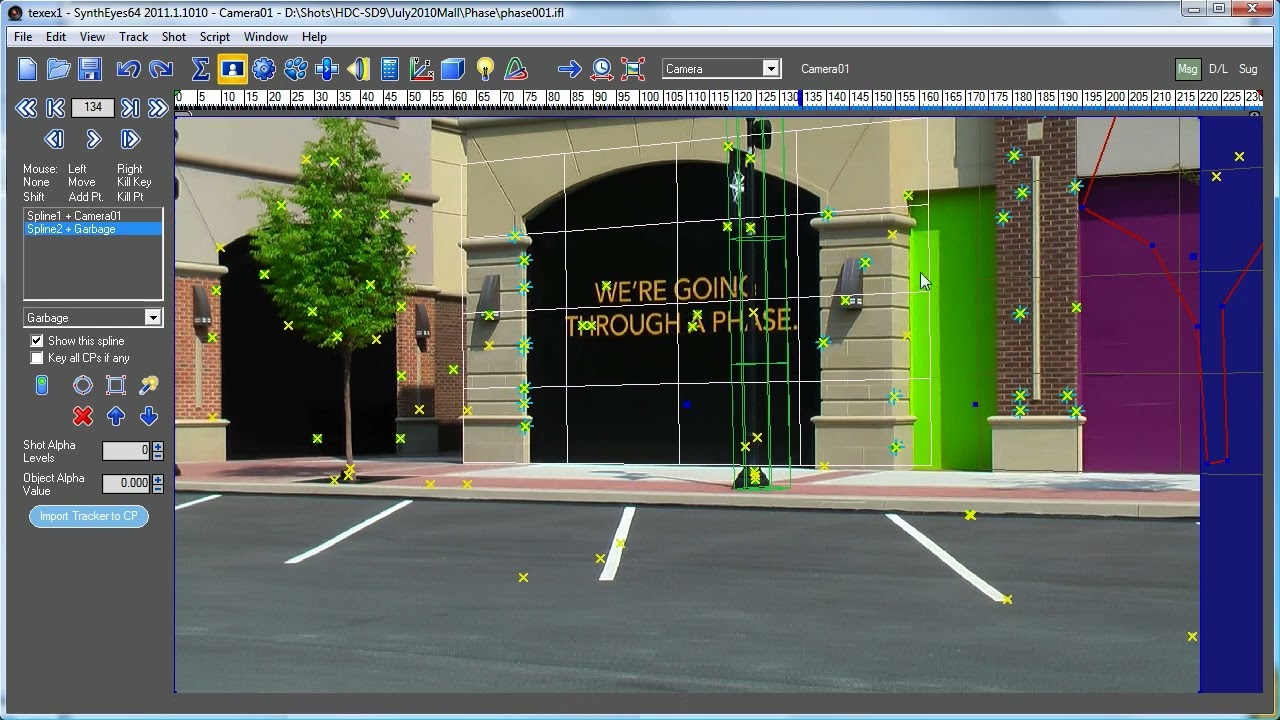The image size is (1280, 720).
Task: Open the Script menu
Action: [215, 37]
